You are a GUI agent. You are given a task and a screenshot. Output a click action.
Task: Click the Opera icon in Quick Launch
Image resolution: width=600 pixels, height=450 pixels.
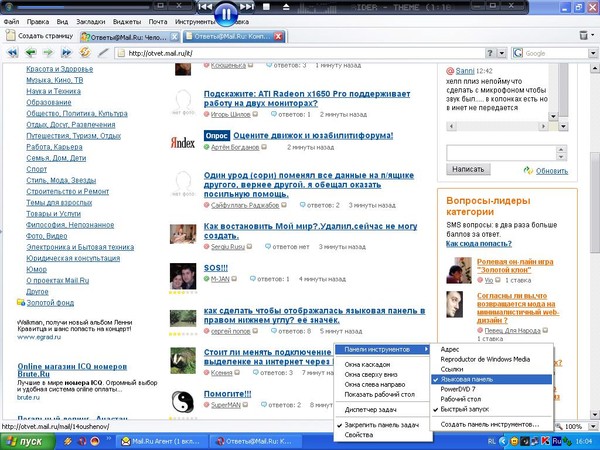82,441
